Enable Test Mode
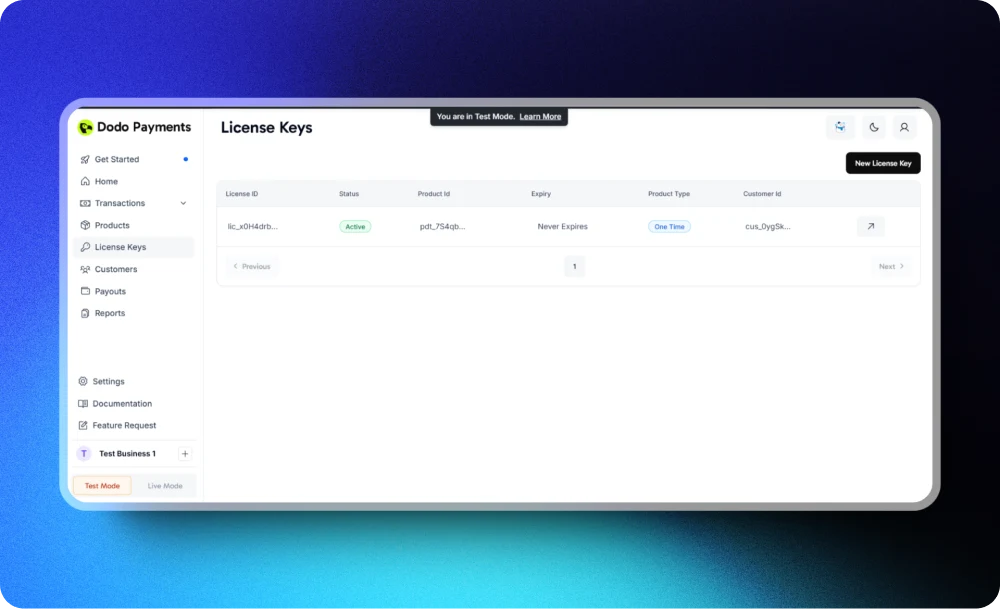 pyautogui.click(x=101, y=485)
